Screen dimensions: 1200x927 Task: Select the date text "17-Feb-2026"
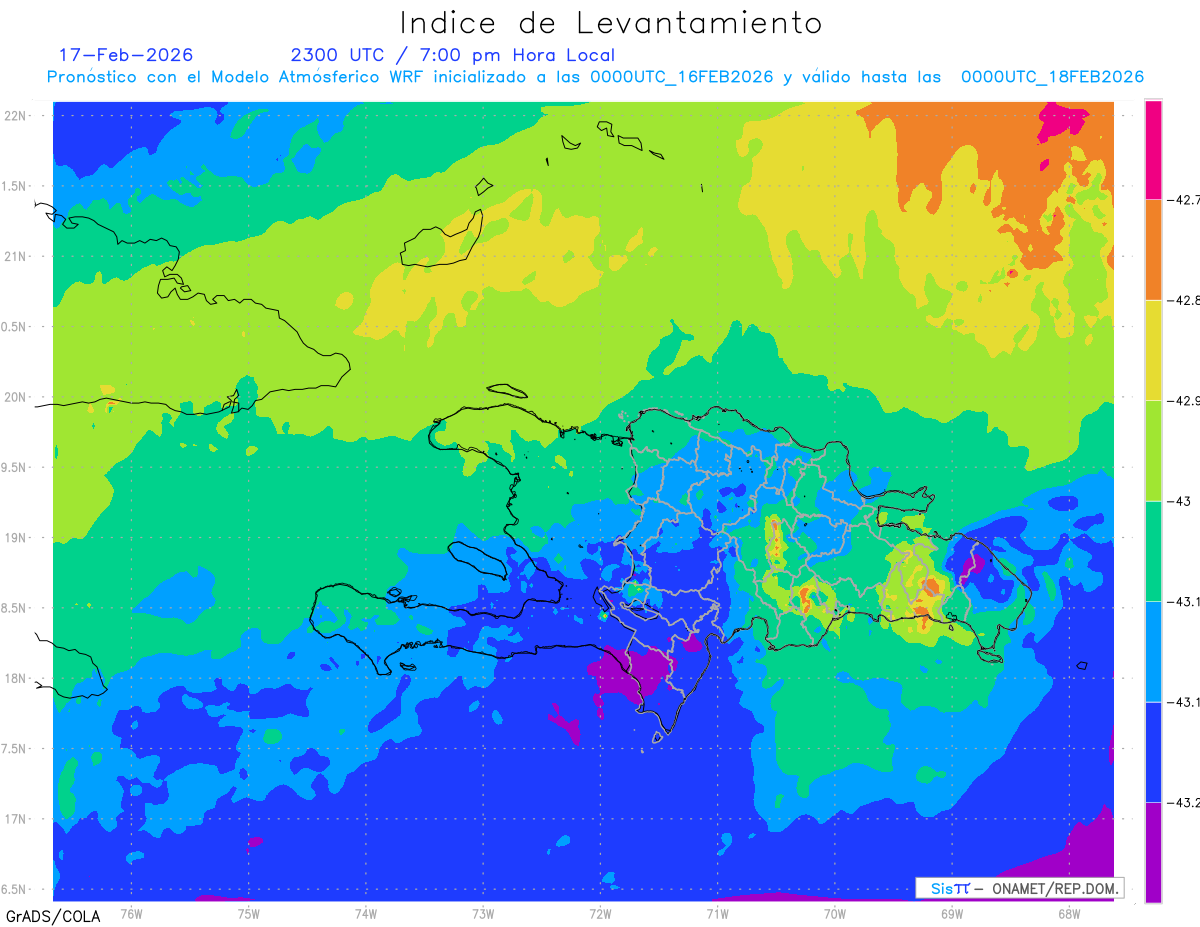tap(126, 55)
